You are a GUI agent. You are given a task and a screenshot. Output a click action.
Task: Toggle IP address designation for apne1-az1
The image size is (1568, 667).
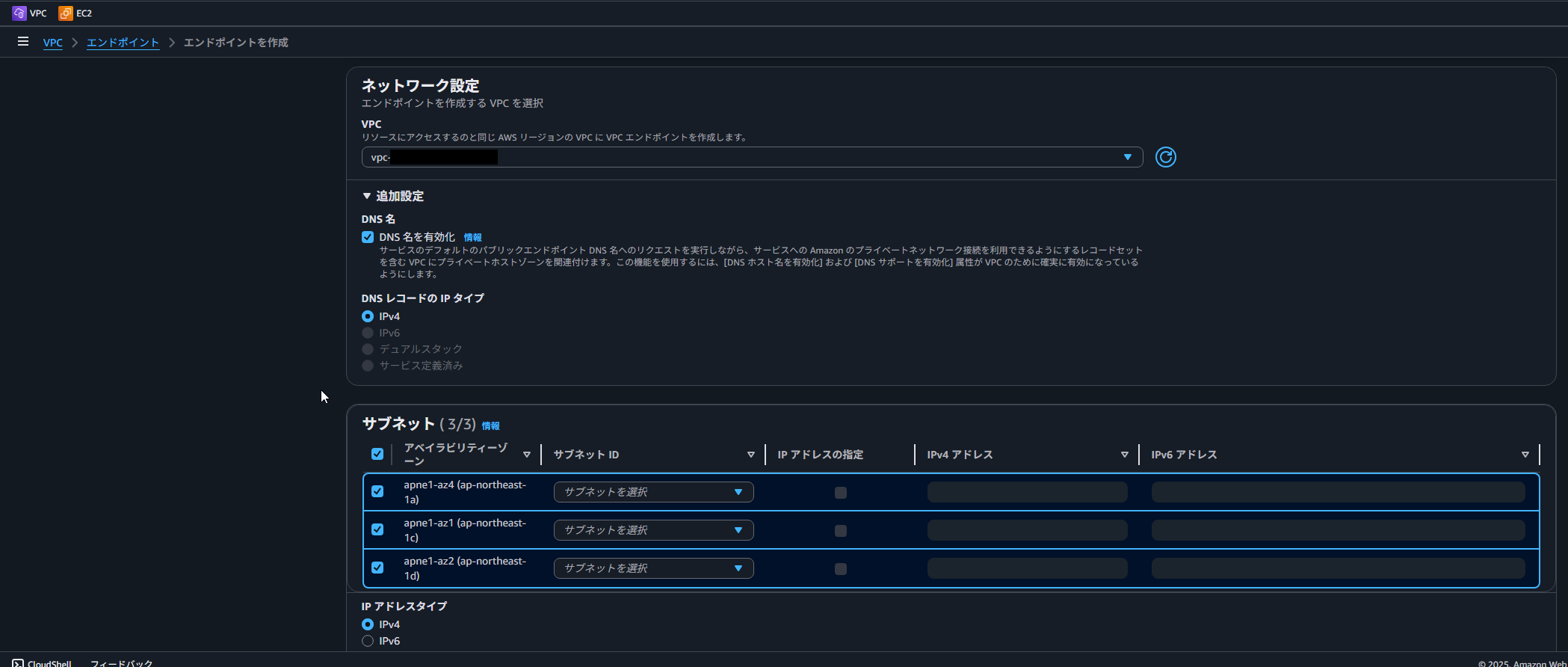[x=841, y=531]
